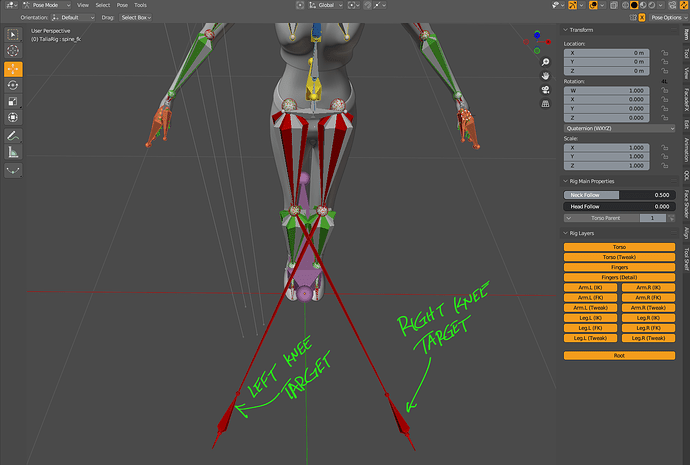The height and width of the screenshot is (465, 690).
Task: Activate the Cursor tool
Action: tap(13, 51)
